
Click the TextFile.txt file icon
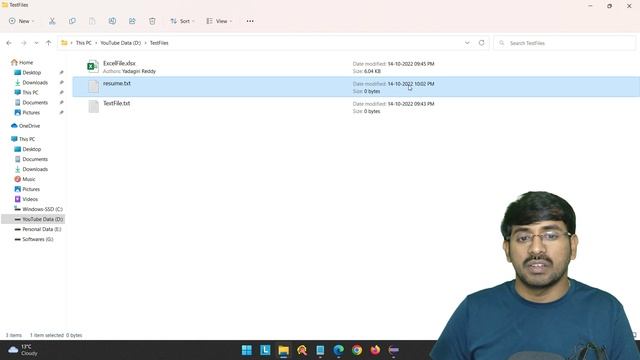point(93,107)
